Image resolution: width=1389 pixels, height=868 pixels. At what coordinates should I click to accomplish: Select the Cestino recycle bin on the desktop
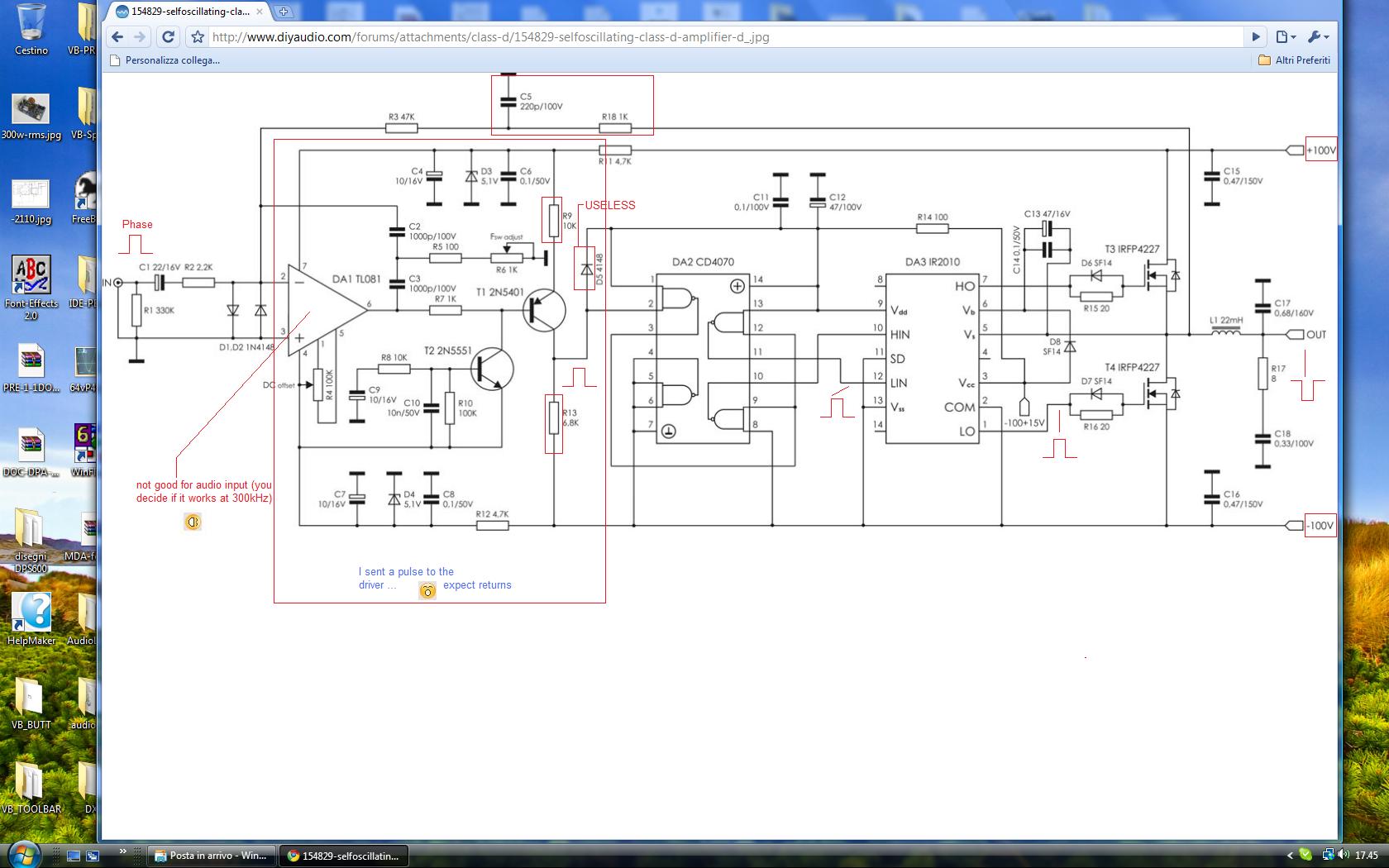pyautogui.click(x=31, y=30)
